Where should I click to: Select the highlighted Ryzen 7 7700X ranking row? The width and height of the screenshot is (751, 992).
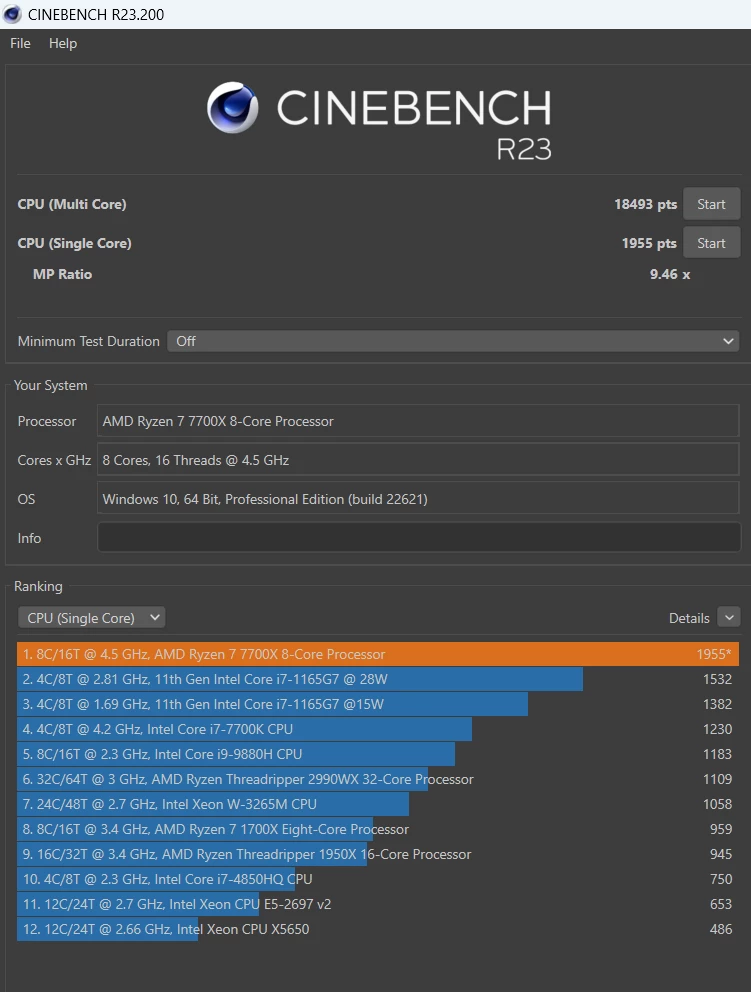pyautogui.click(x=378, y=654)
